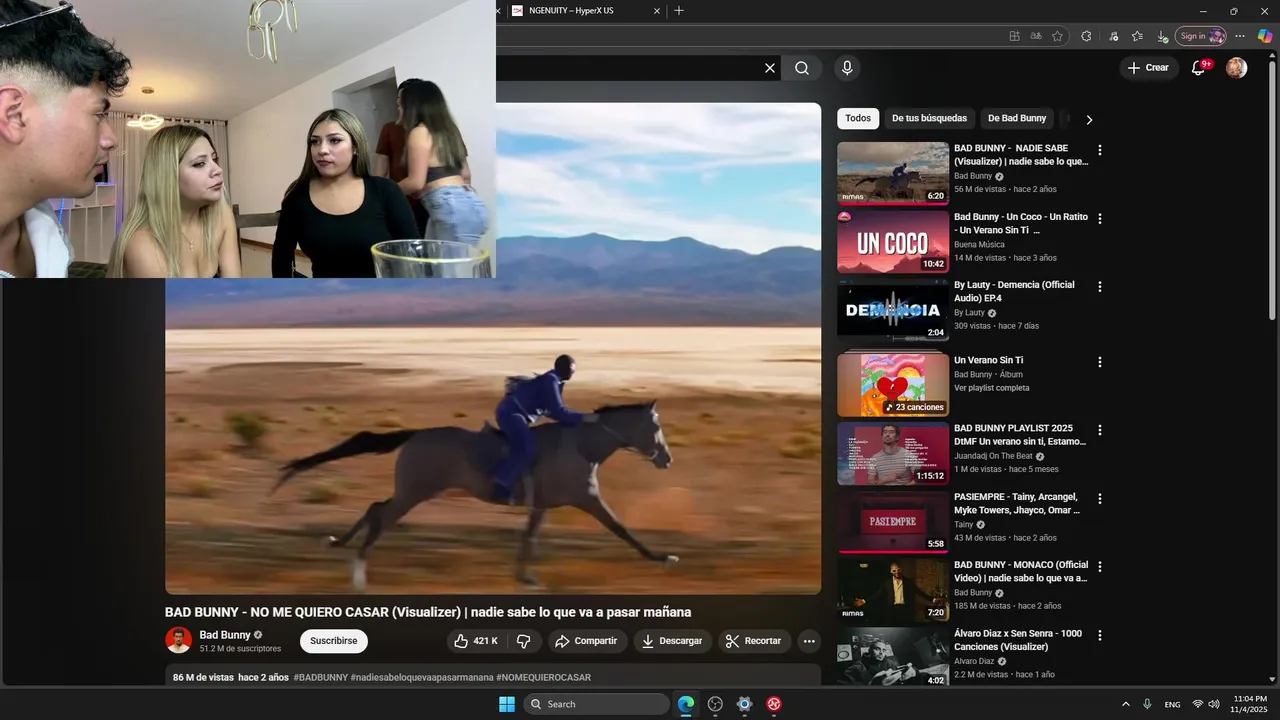Open options menu for Demencia video
The height and width of the screenshot is (720, 1280).
pyautogui.click(x=1100, y=286)
